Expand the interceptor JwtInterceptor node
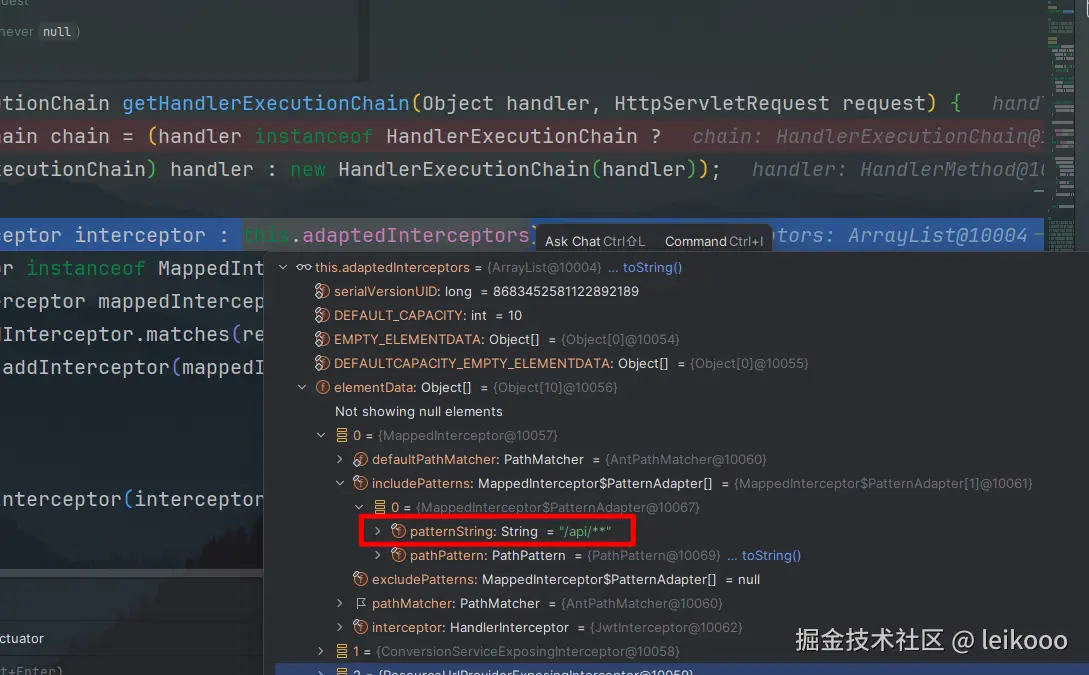1089x675 pixels. coord(340,627)
